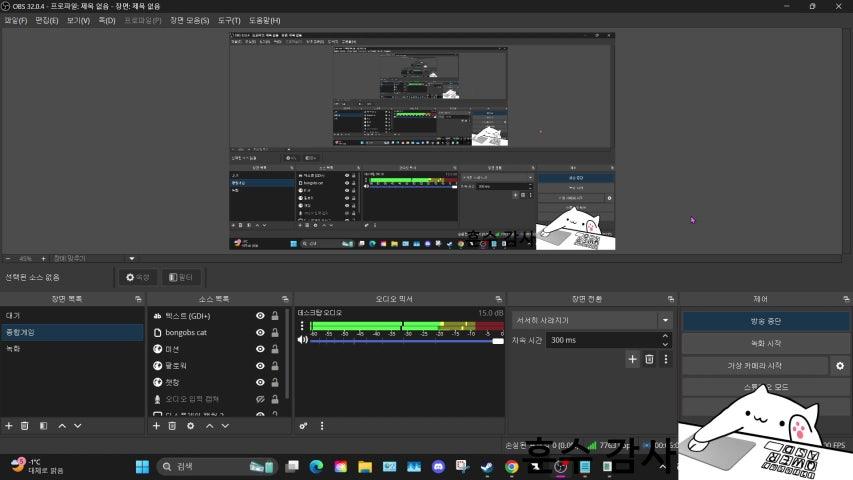This screenshot has width=853, height=480.
Task: Open source properties gear in sources toolbar
Action: 189,425
